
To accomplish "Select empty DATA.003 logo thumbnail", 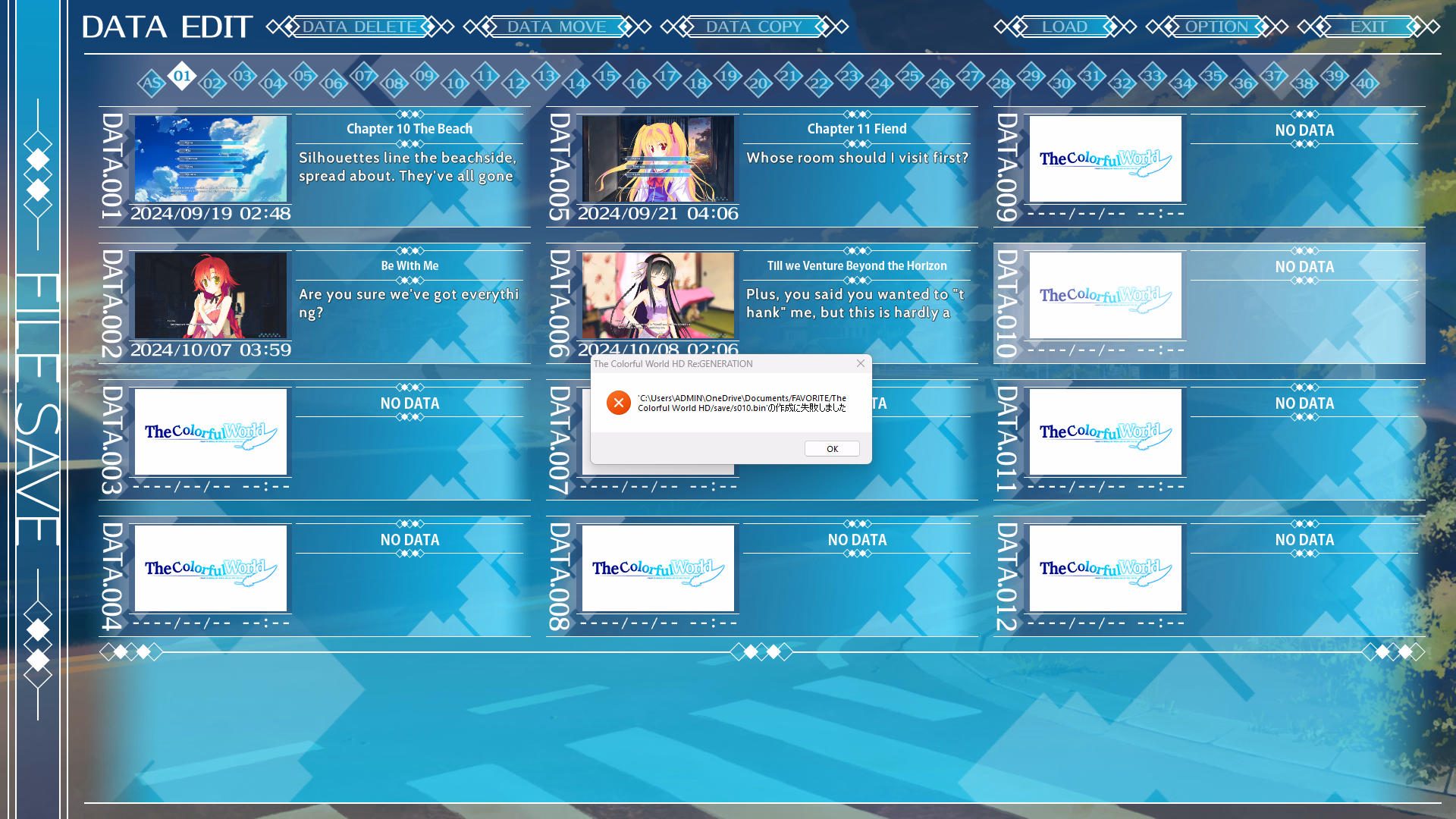I will pos(211,431).
